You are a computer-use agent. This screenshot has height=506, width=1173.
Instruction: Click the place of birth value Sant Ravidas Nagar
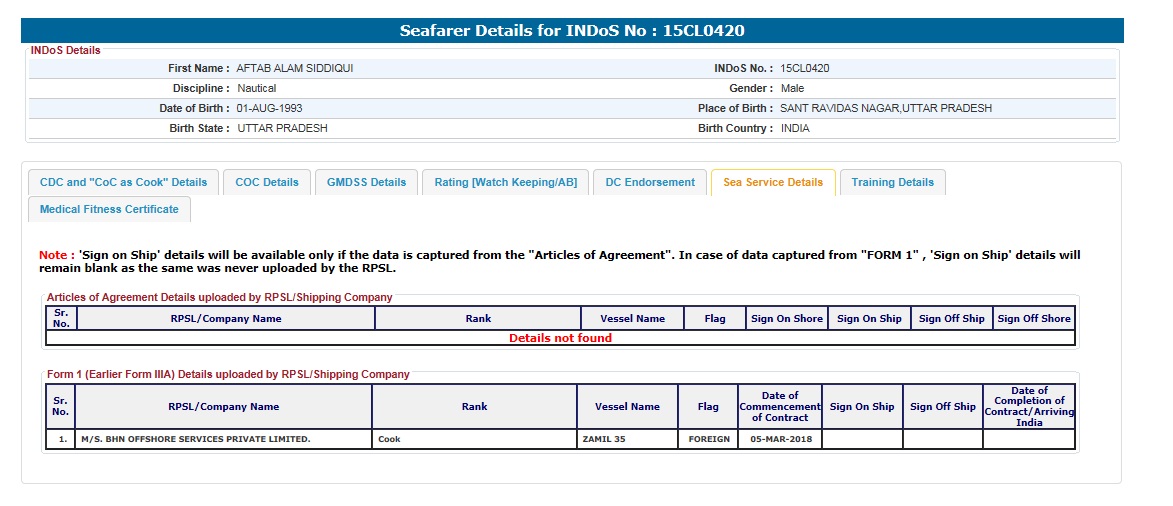[885, 108]
